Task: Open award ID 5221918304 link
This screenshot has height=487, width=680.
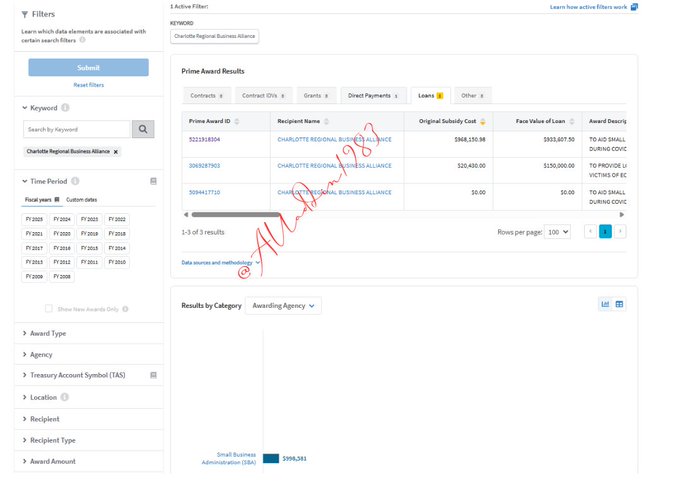Action: (x=204, y=139)
